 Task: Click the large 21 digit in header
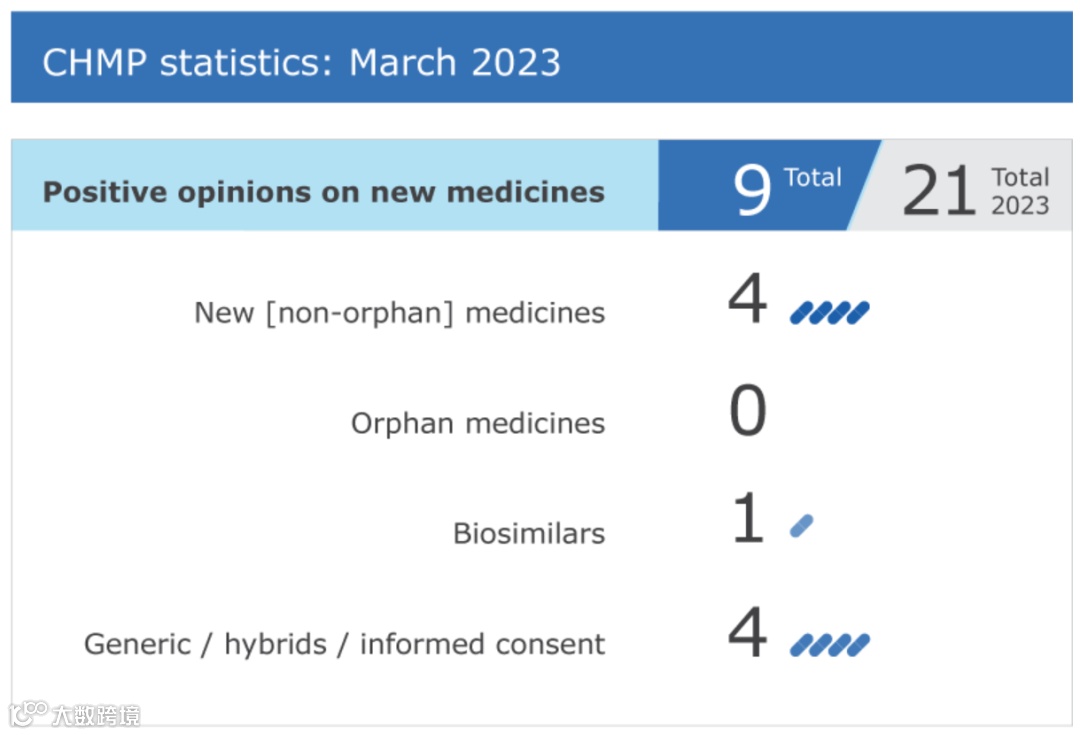click(x=938, y=189)
